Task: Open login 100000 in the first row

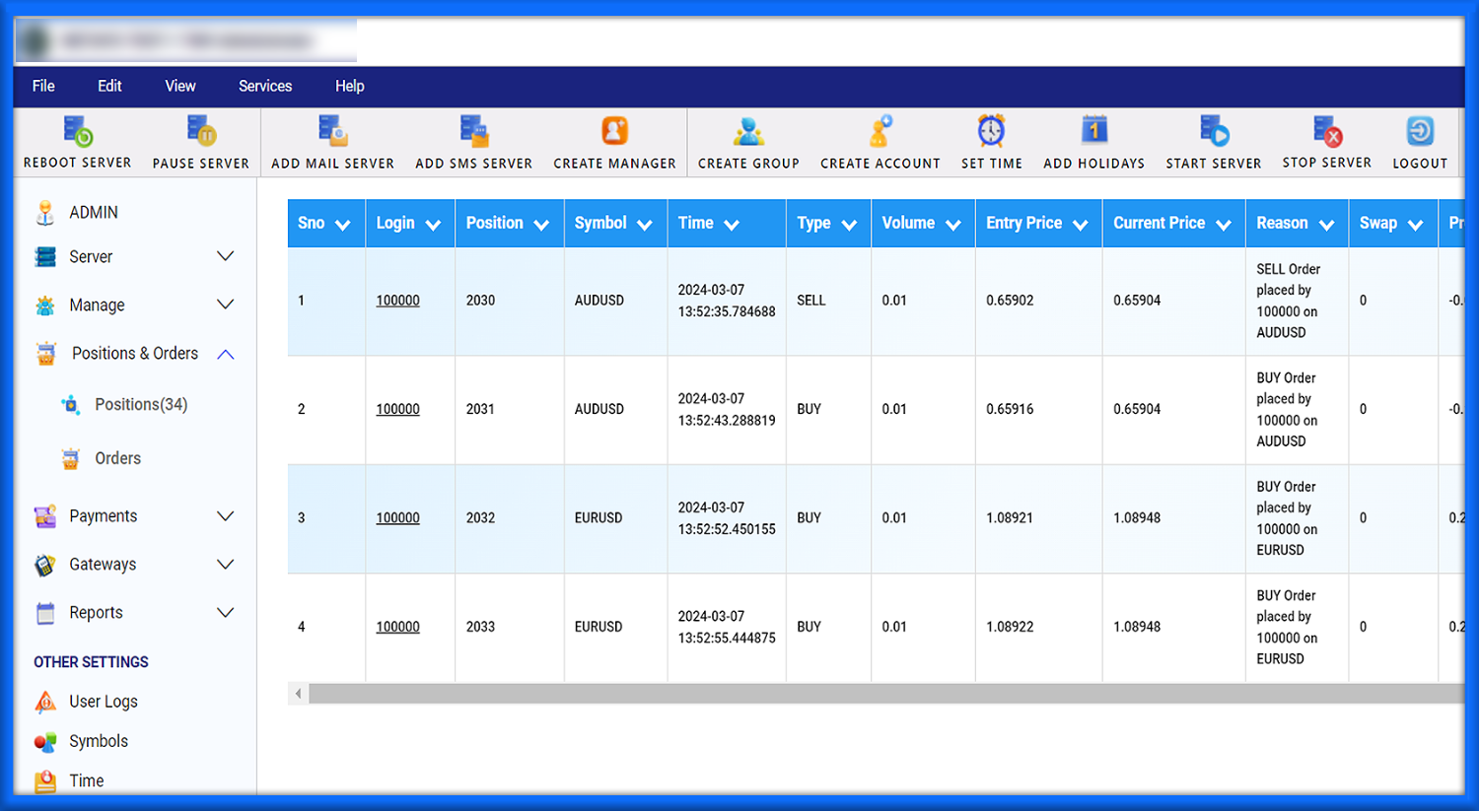Action: click(x=397, y=300)
